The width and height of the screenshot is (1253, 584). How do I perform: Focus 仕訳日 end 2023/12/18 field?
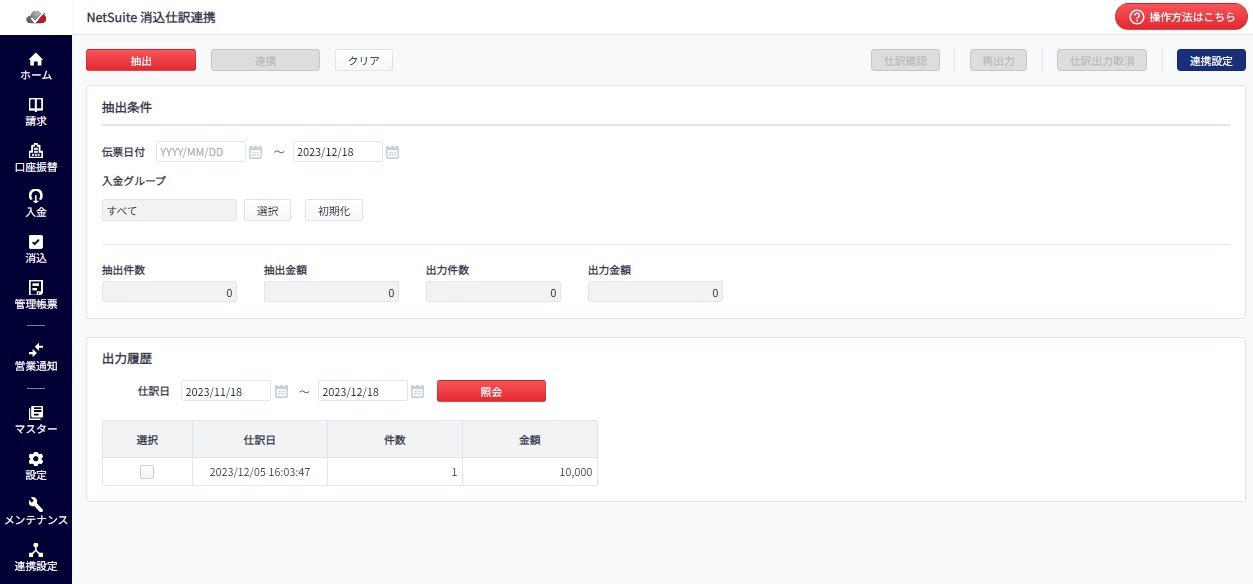tap(362, 391)
